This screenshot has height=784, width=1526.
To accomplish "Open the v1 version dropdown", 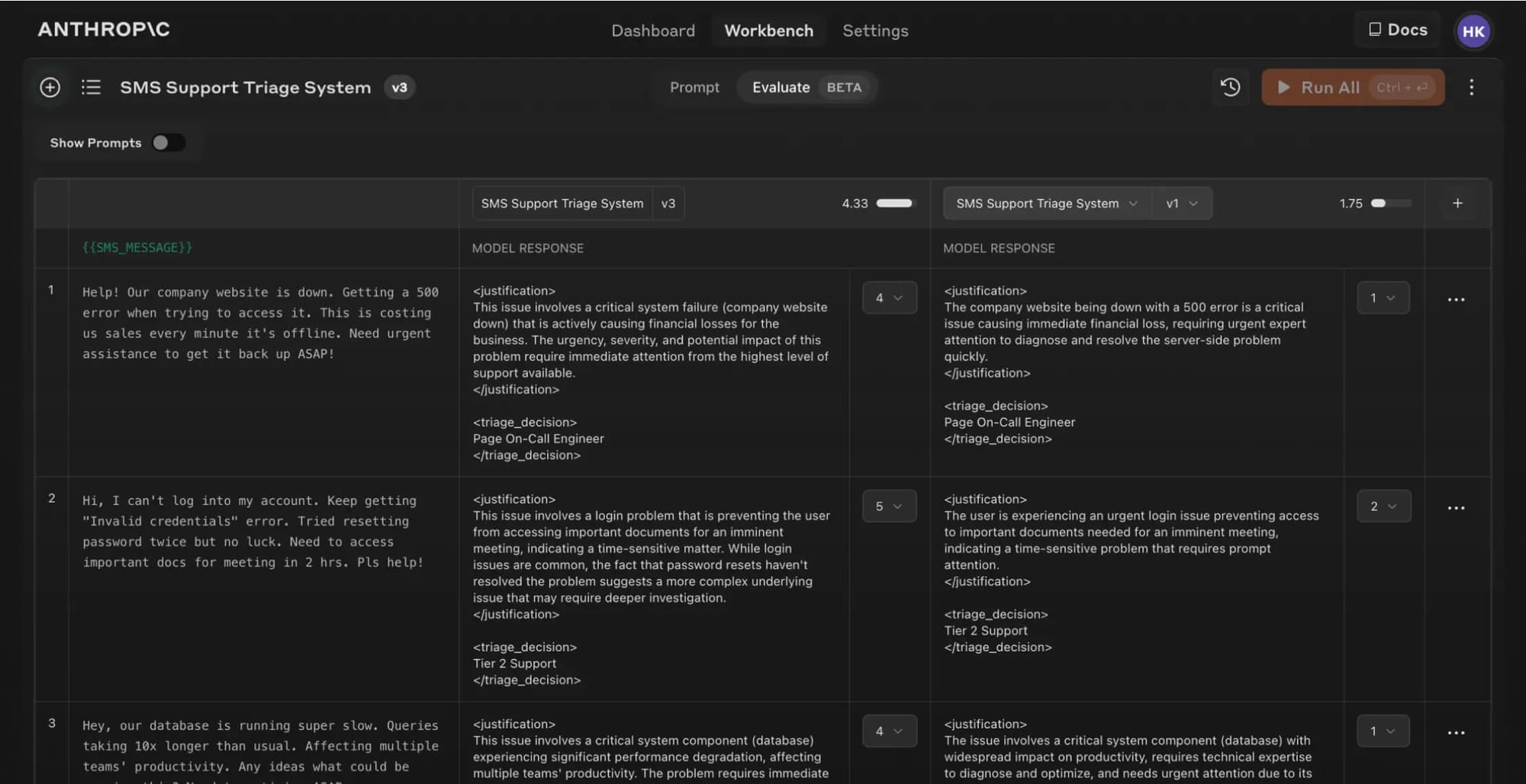I will (1182, 203).
